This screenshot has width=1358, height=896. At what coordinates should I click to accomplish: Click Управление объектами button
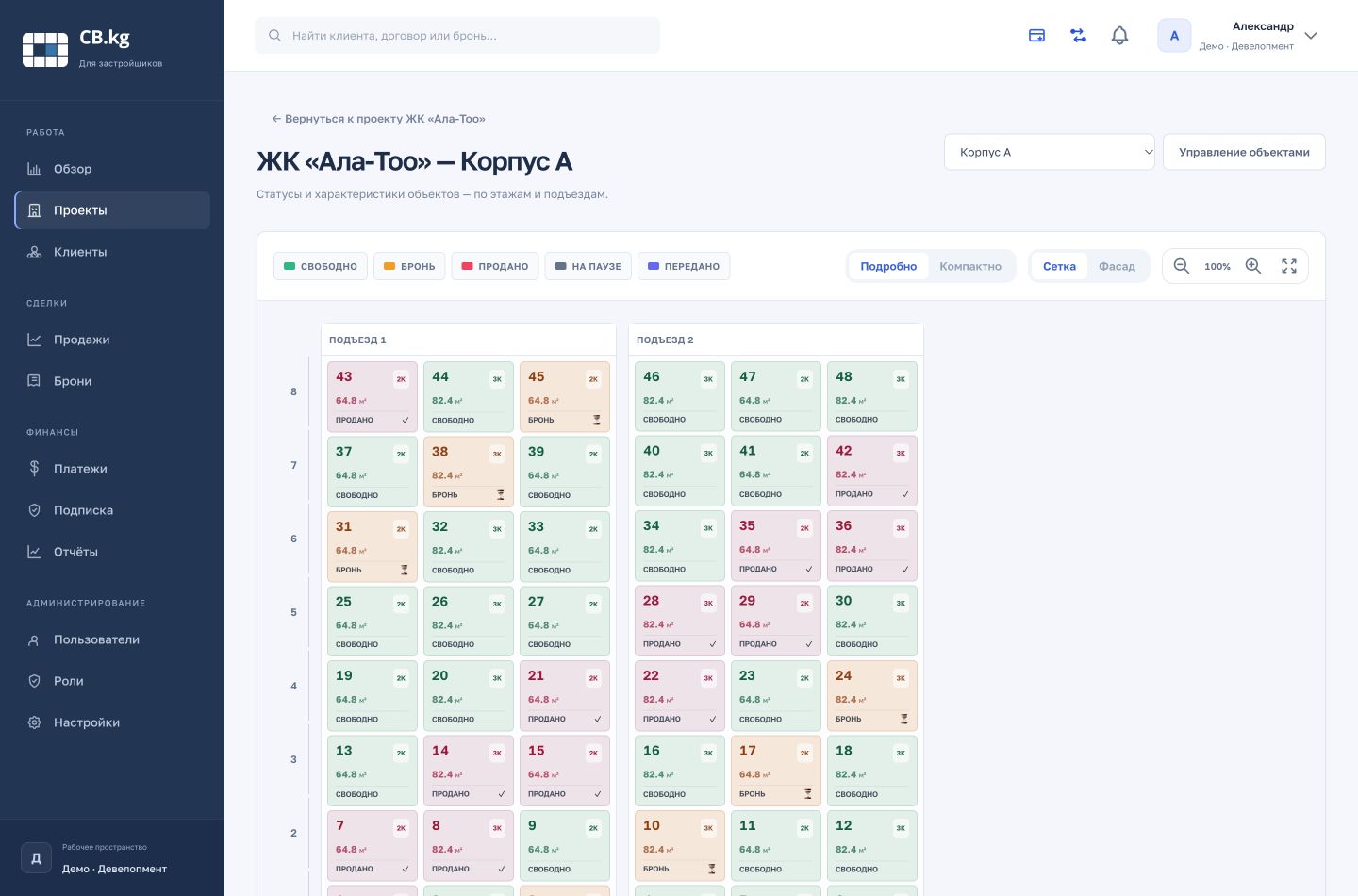point(1244,152)
